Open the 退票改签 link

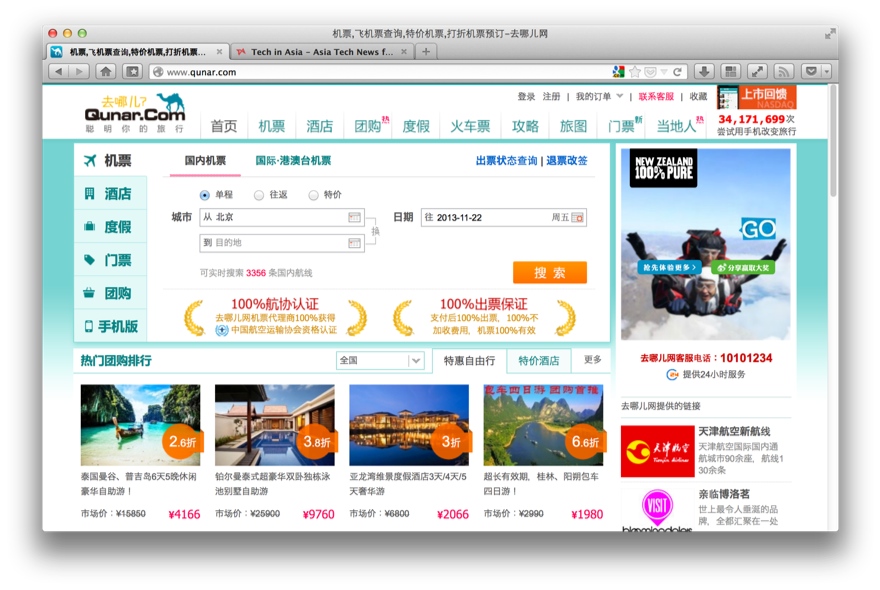pyautogui.click(x=567, y=161)
